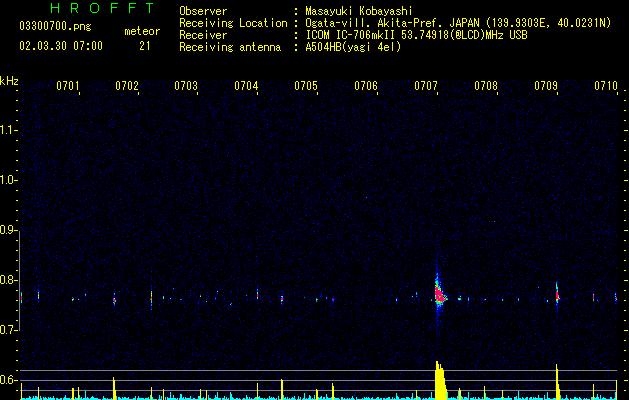Click the 0.6 kHz axis label
The width and height of the screenshot is (629, 400).
[x=8, y=380]
